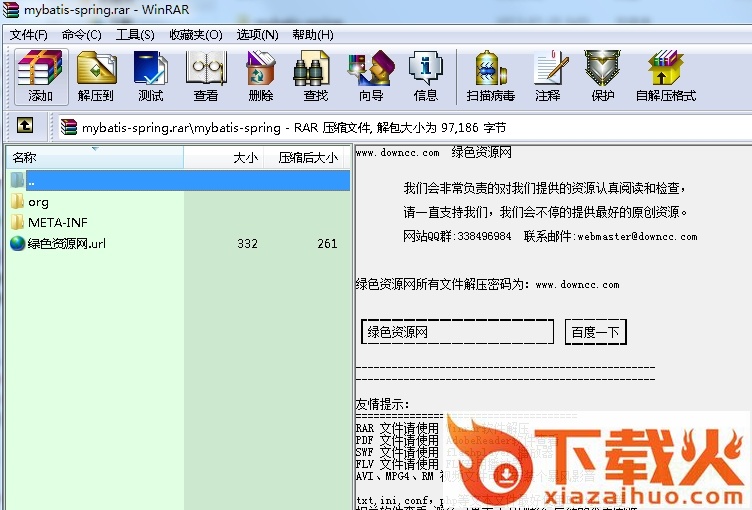Open the Favorites (收藏夹) menu
Screen dimensions: 752x510
[x=195, y=34]
